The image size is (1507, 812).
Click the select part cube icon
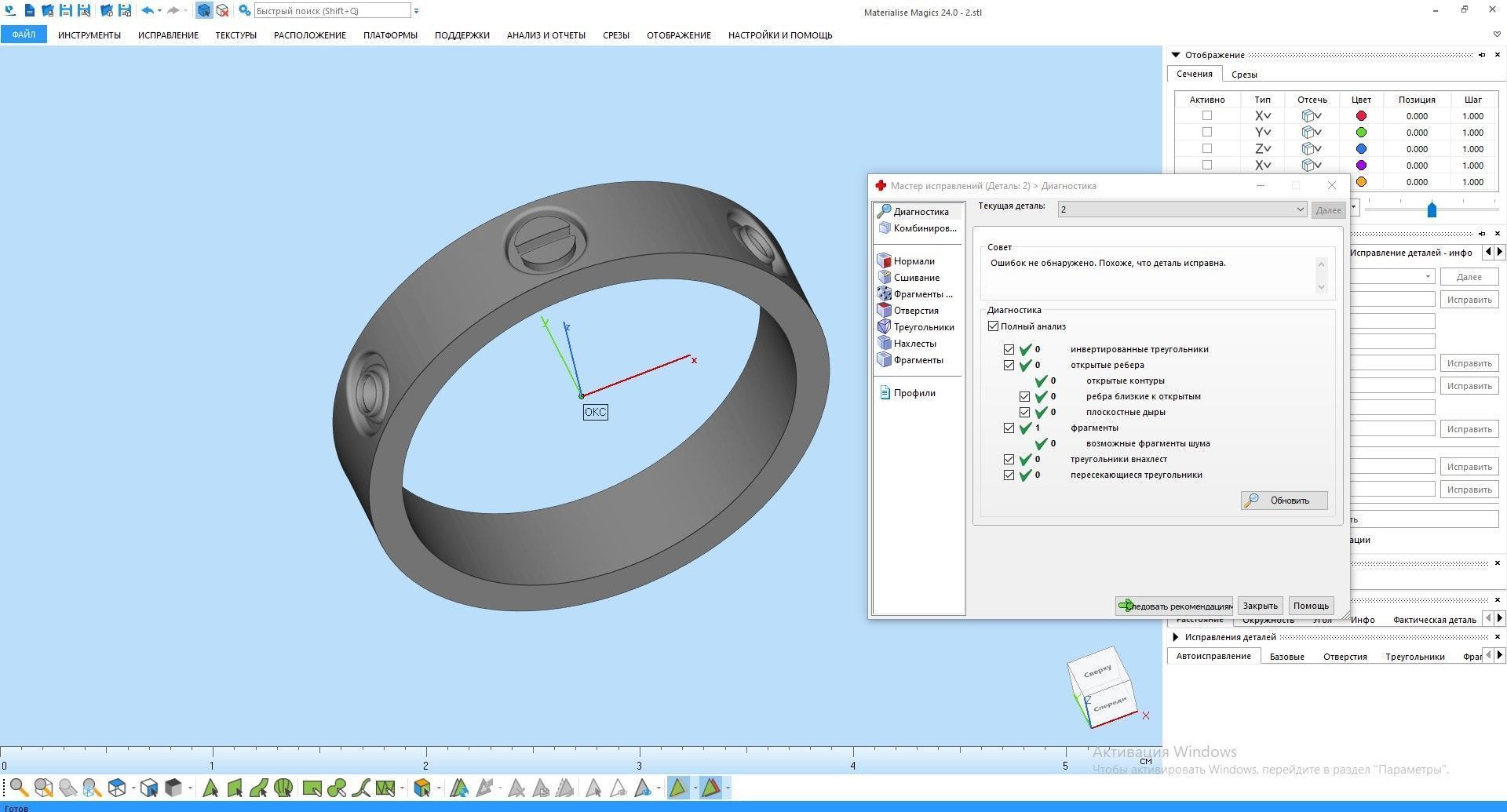204,11
